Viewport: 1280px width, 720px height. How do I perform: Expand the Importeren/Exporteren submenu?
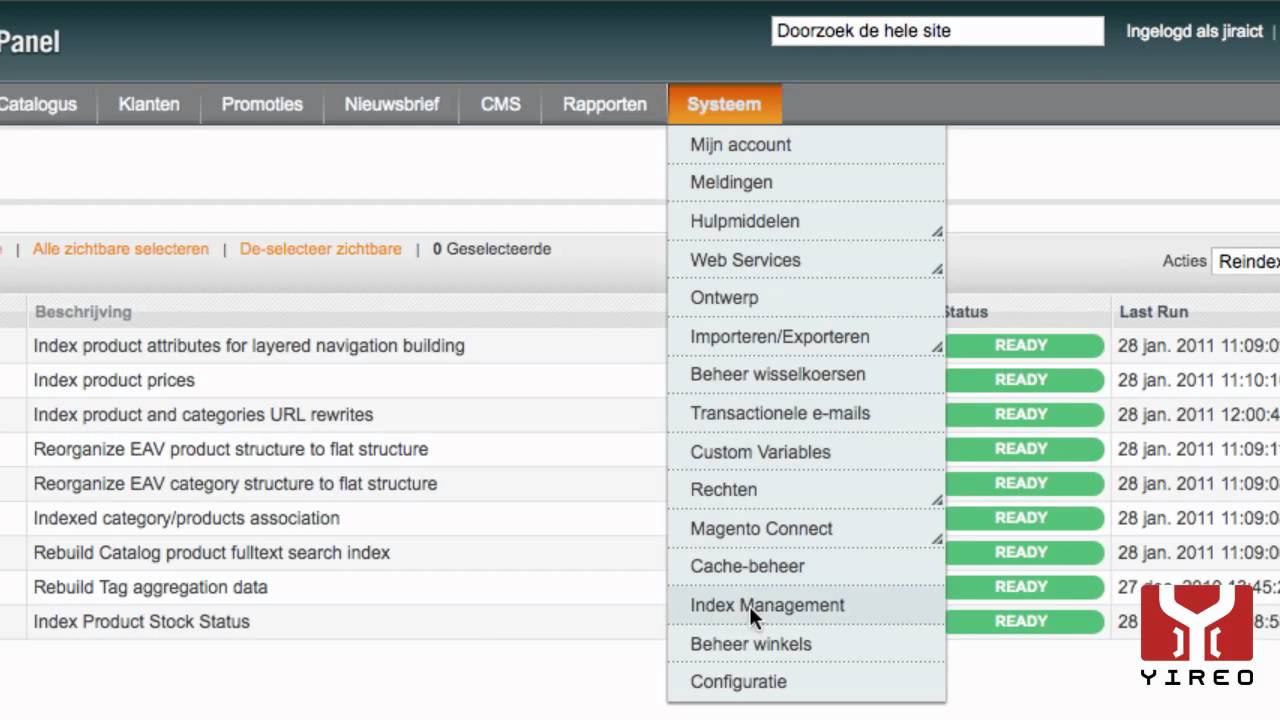[780, 337]
